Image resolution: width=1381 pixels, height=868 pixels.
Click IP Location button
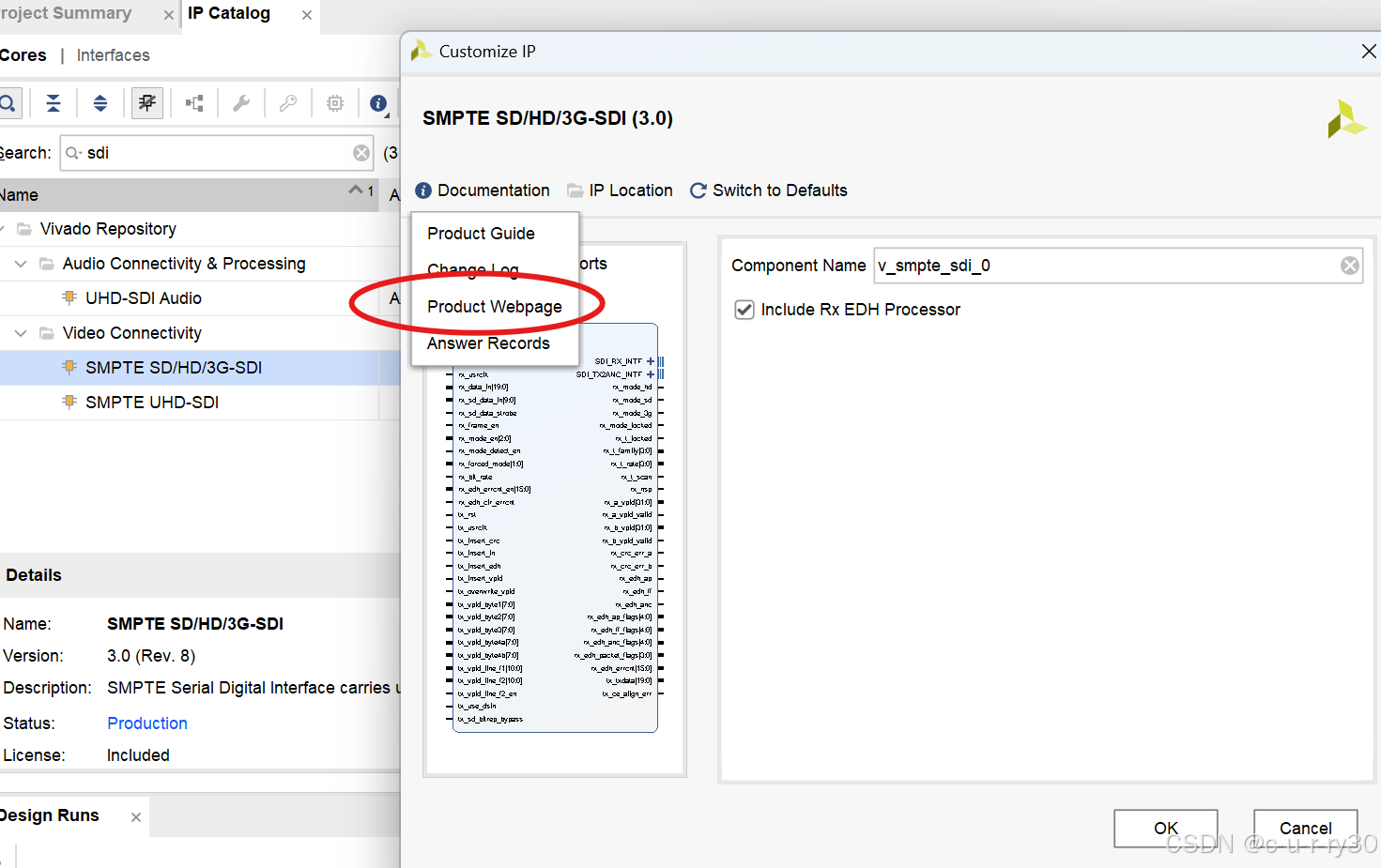click(620, 190)
